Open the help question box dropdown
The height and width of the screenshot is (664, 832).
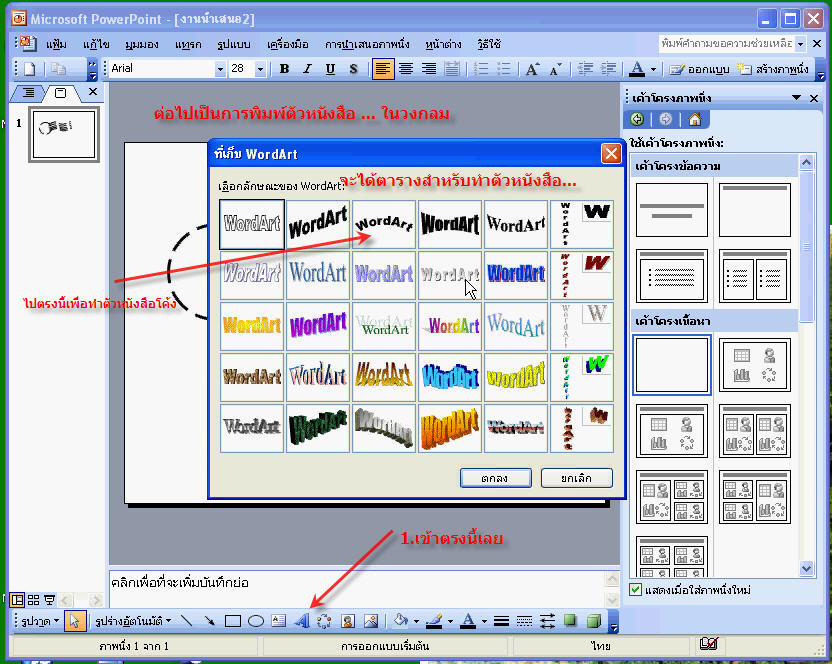coord(801,44)
